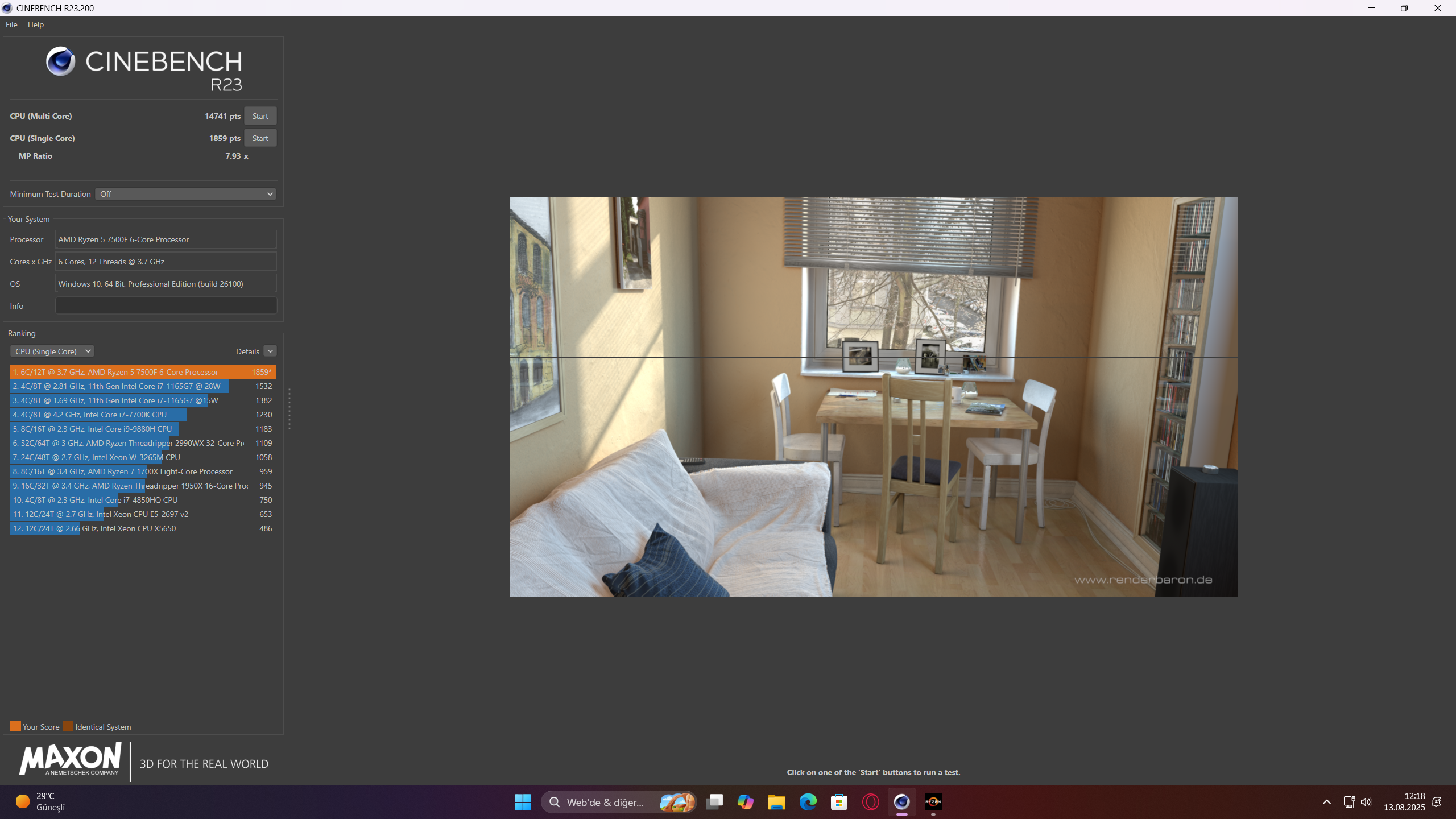The height and width of the screenshot is (819, 1456).
Task: Select the Xeon E5-2697 v2 ranking row
Action: (x=143, y=514)
